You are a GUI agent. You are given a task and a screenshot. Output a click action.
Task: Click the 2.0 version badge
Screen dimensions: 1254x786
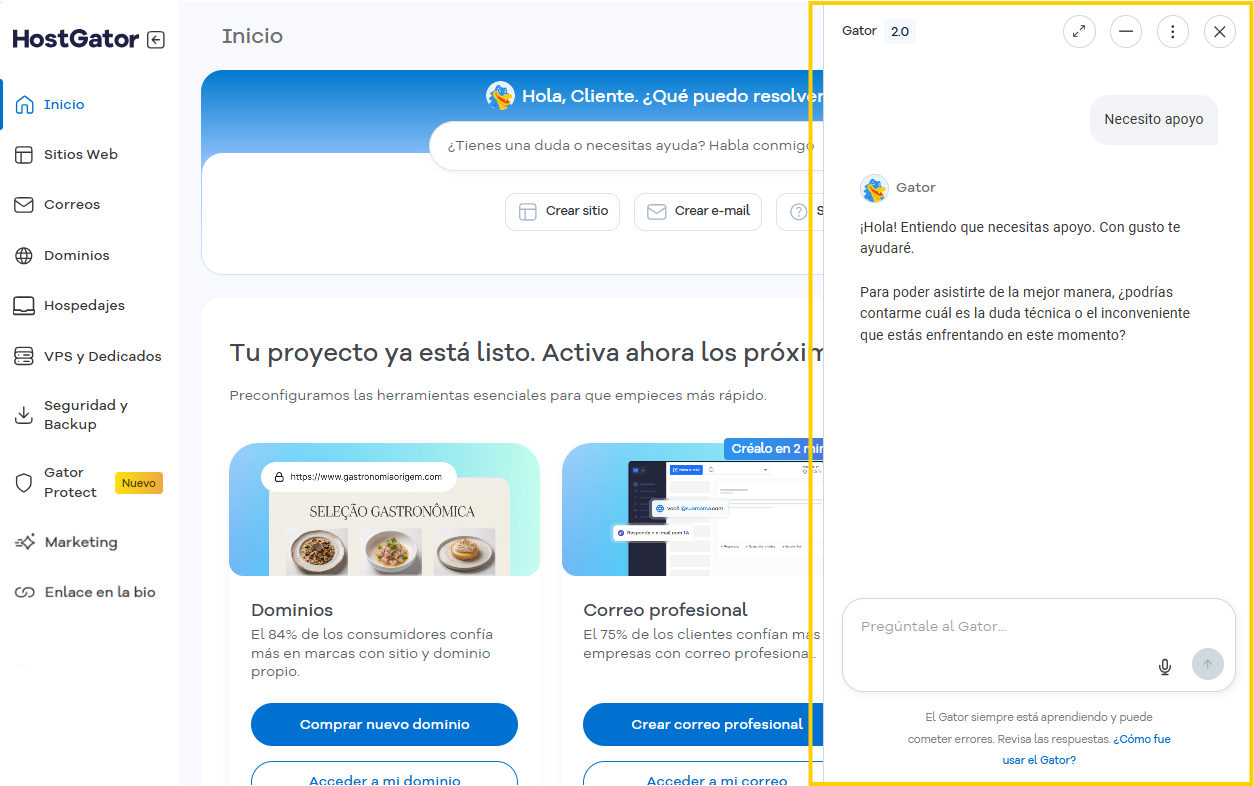[900, 32]
